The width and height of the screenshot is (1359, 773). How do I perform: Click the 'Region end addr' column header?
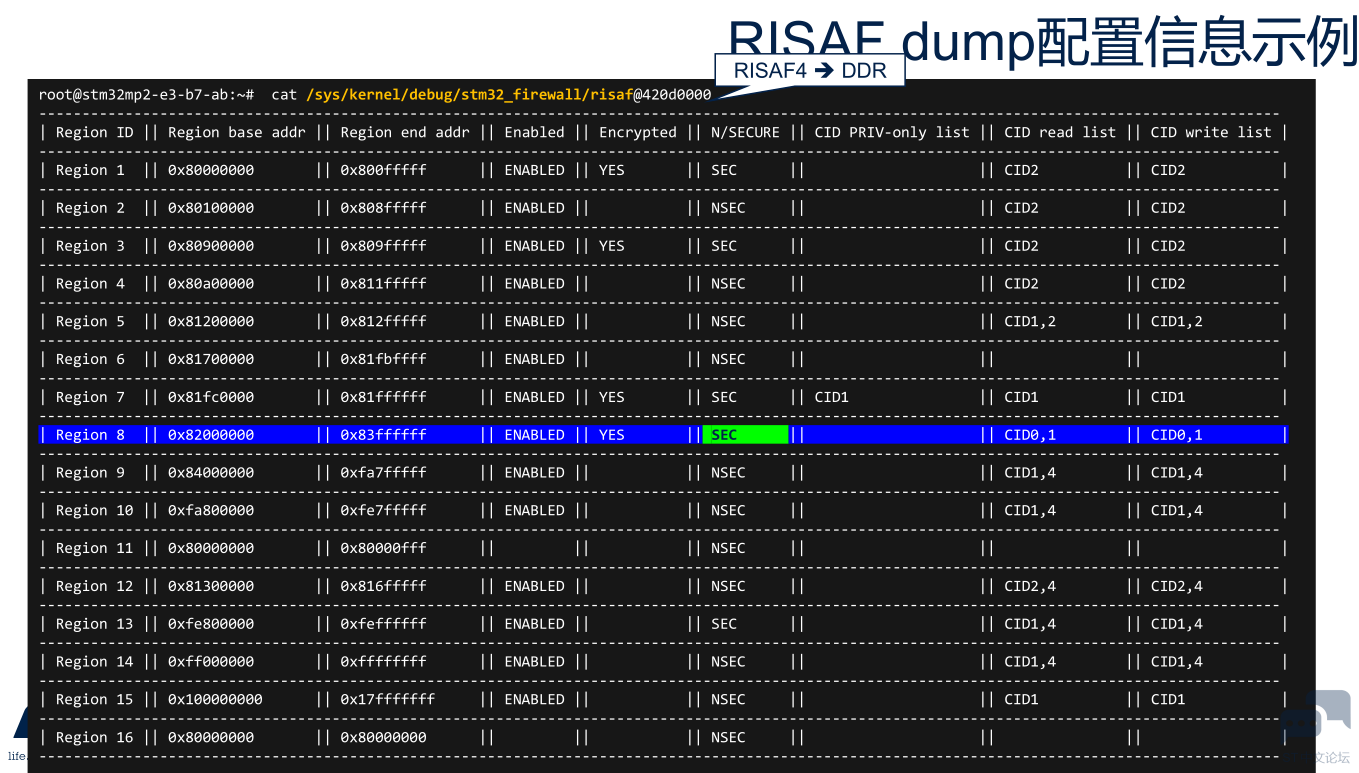(x=405, y=132)
